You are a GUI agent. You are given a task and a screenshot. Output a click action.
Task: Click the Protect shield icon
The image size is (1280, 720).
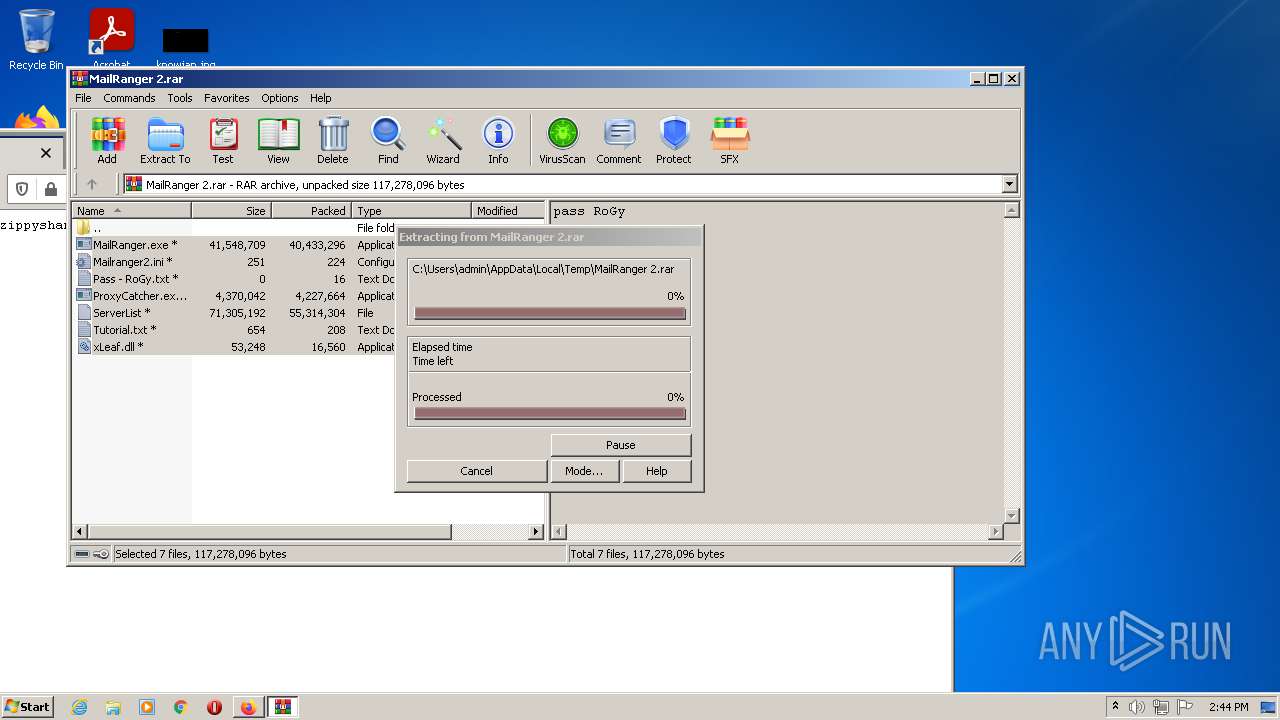click(674, 140)
